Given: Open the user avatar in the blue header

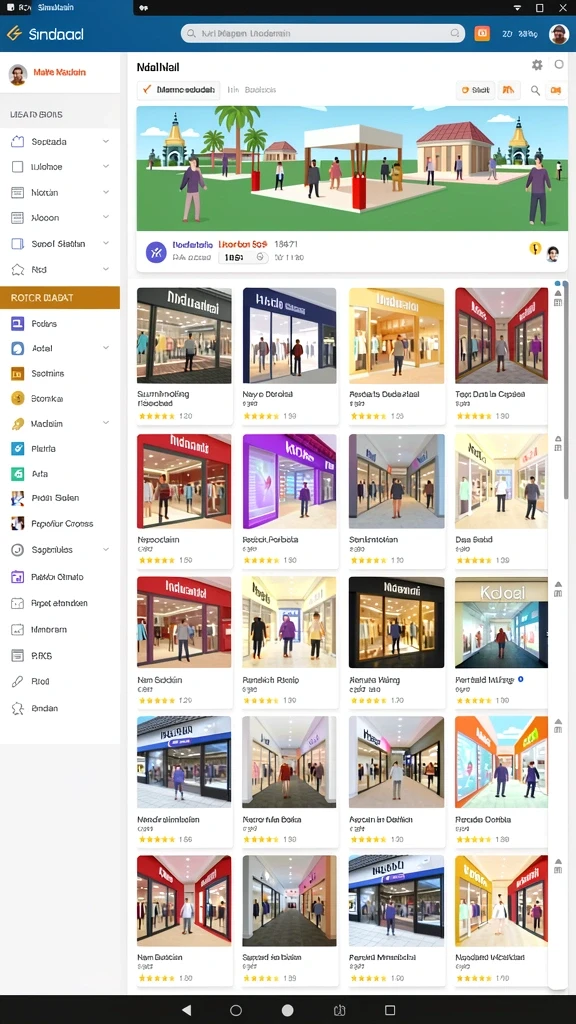Looking at the screenshot, I should point(558,34).
